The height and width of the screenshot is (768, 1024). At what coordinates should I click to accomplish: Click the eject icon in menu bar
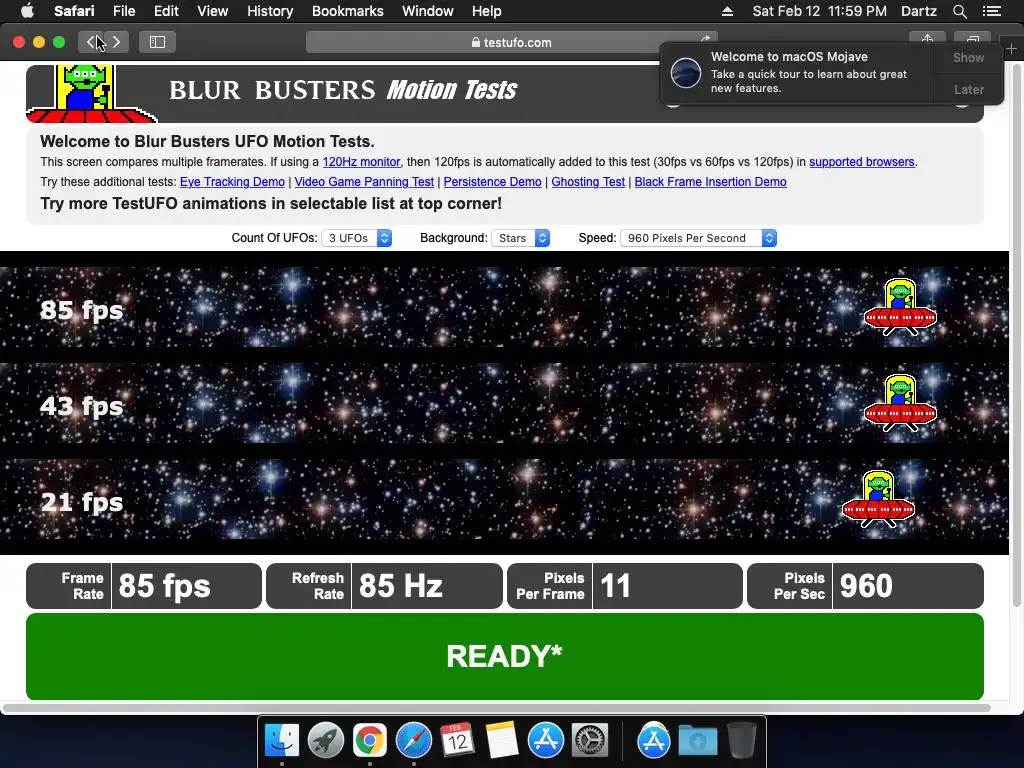tap(727, 11)
